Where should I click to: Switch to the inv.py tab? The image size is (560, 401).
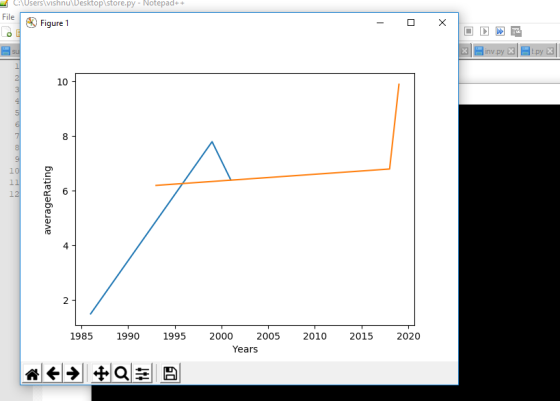point(495,51)
